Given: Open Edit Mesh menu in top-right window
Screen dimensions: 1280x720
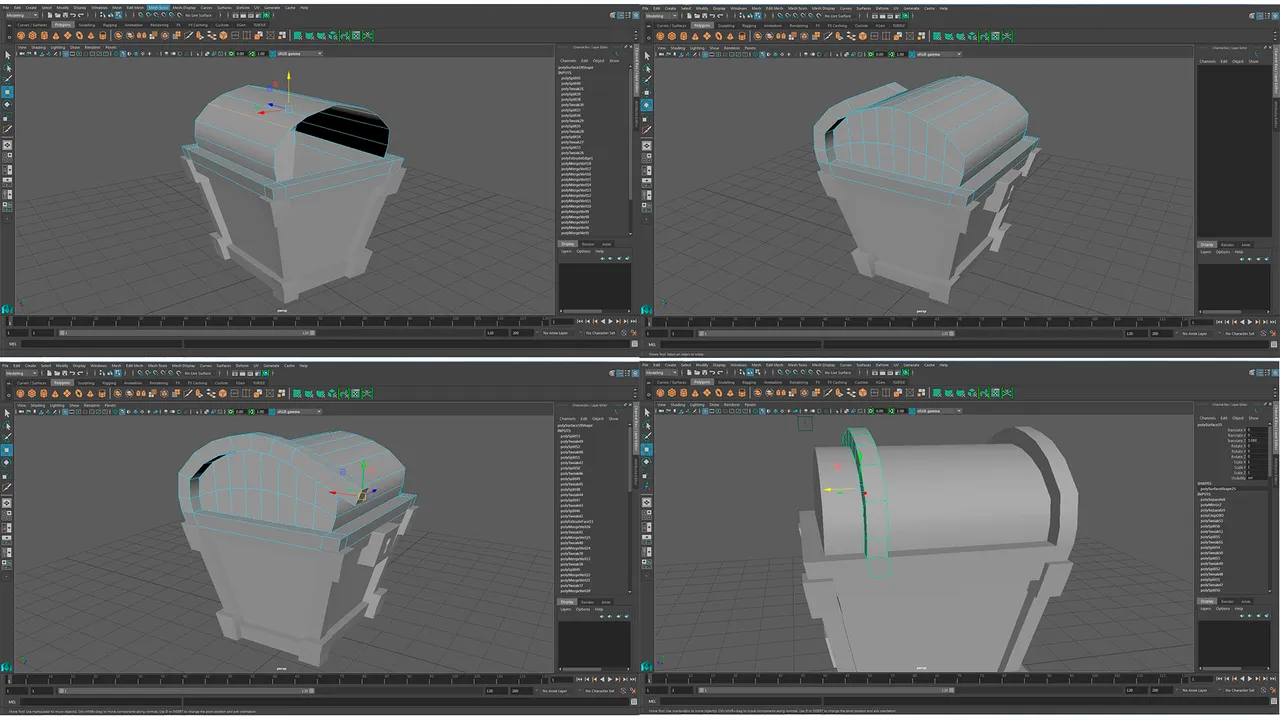Looking at the screenshot, I should click(775, 7).
